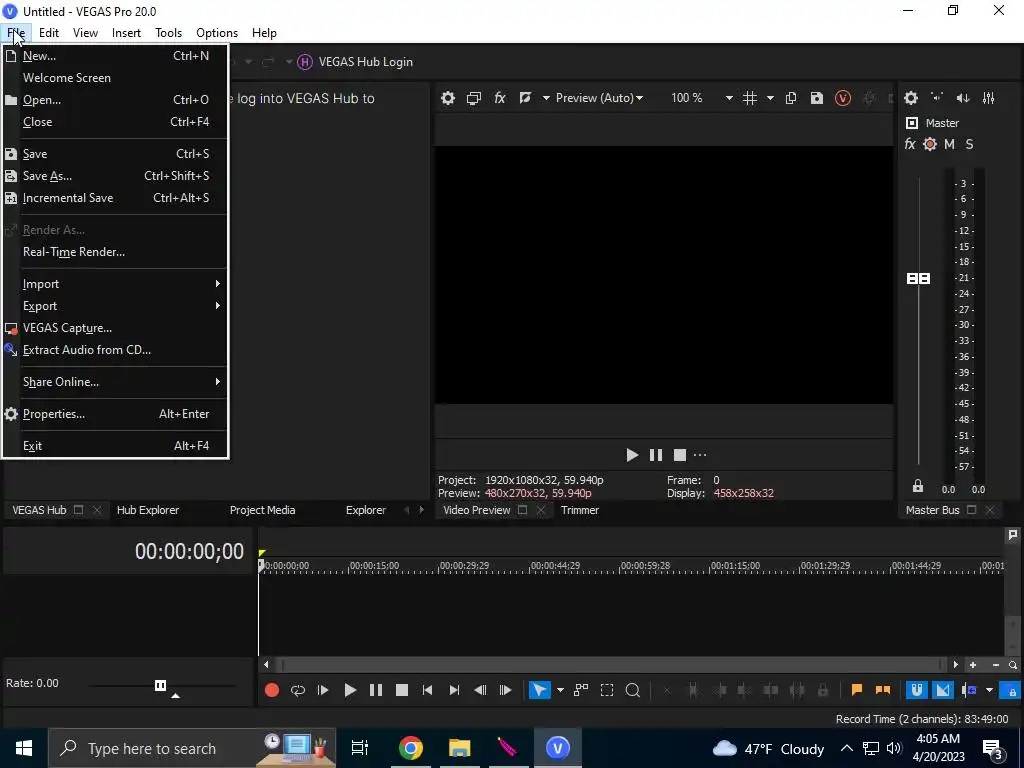This screenshot has width=1024, height=768.
Task: Expand the Share Online submenu
Action: (116, 382)
